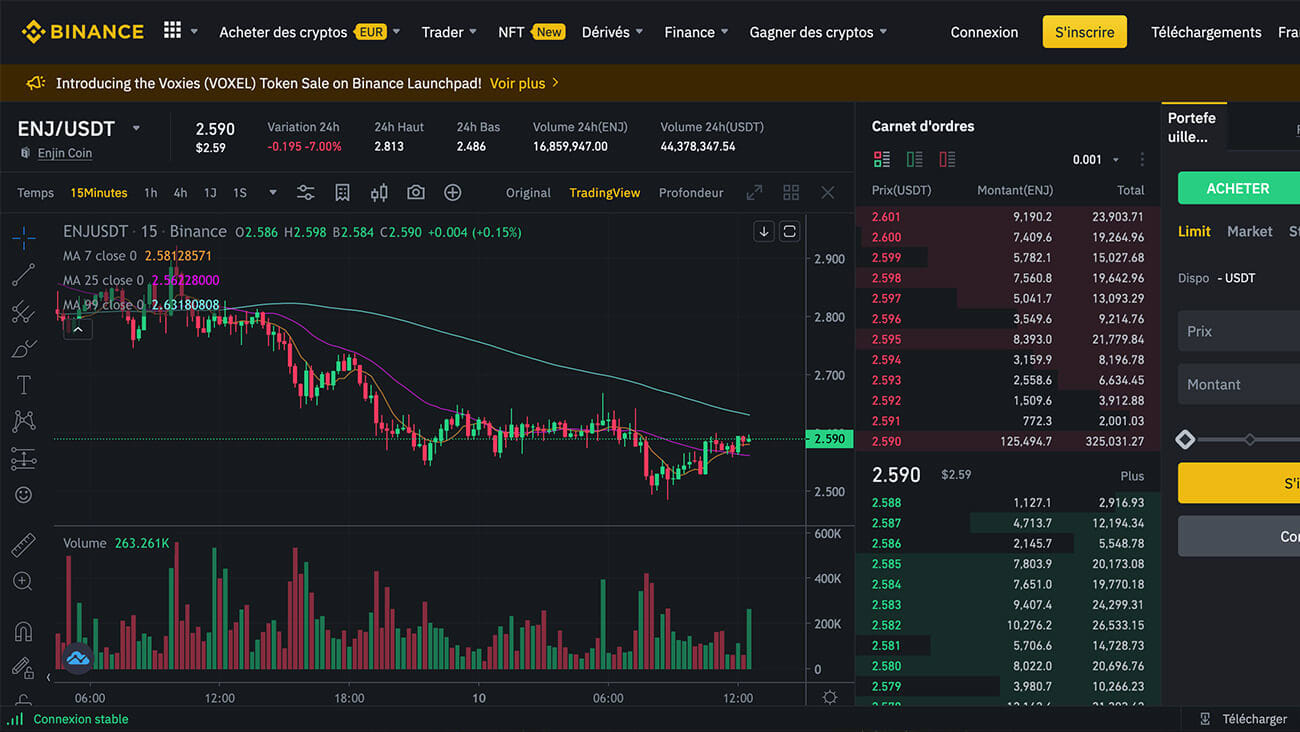
Task: Select the 1h interval
Action: pos(150,193)
